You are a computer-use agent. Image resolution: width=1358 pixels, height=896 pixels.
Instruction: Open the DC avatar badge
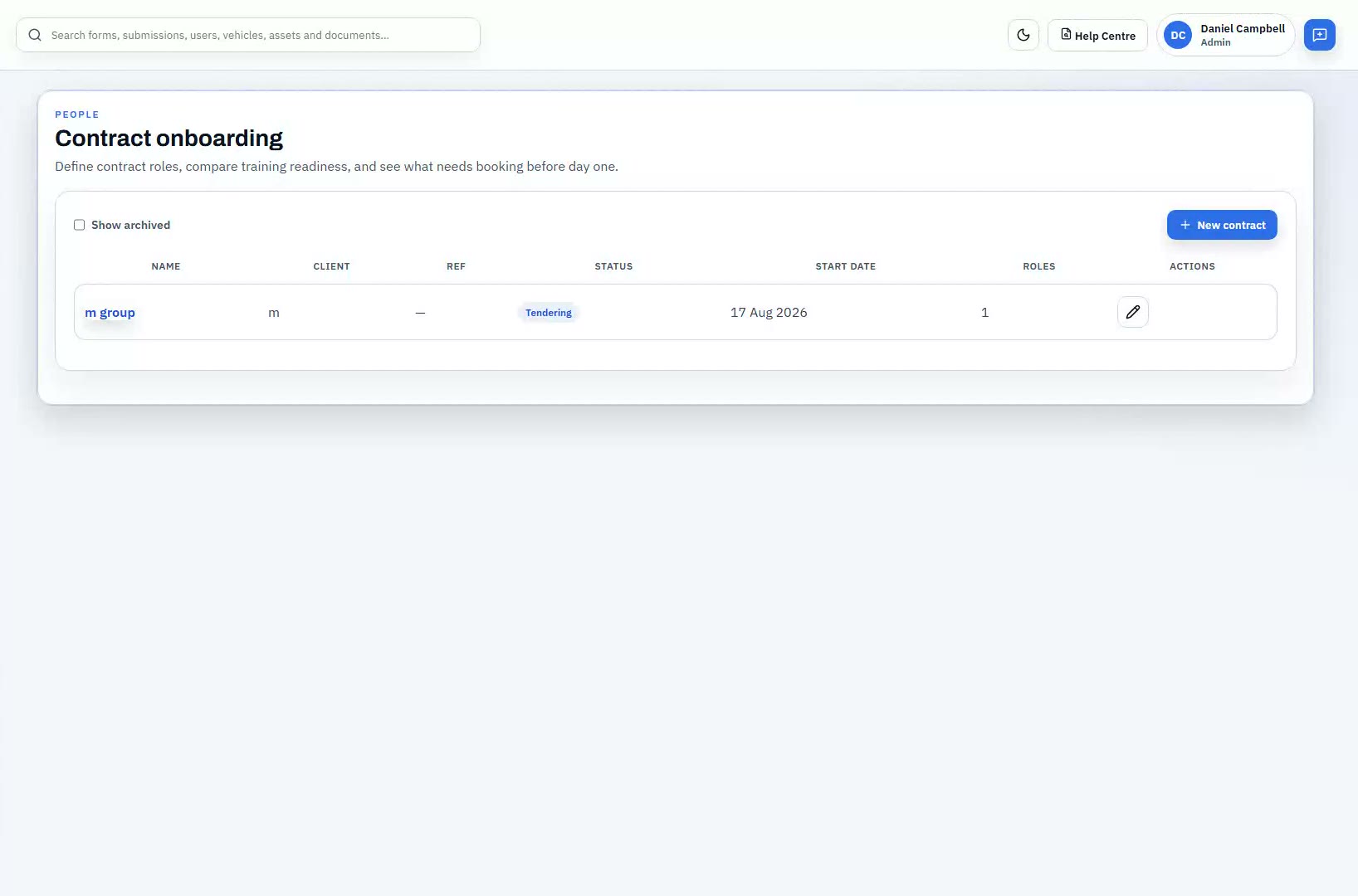(1177, 35)
